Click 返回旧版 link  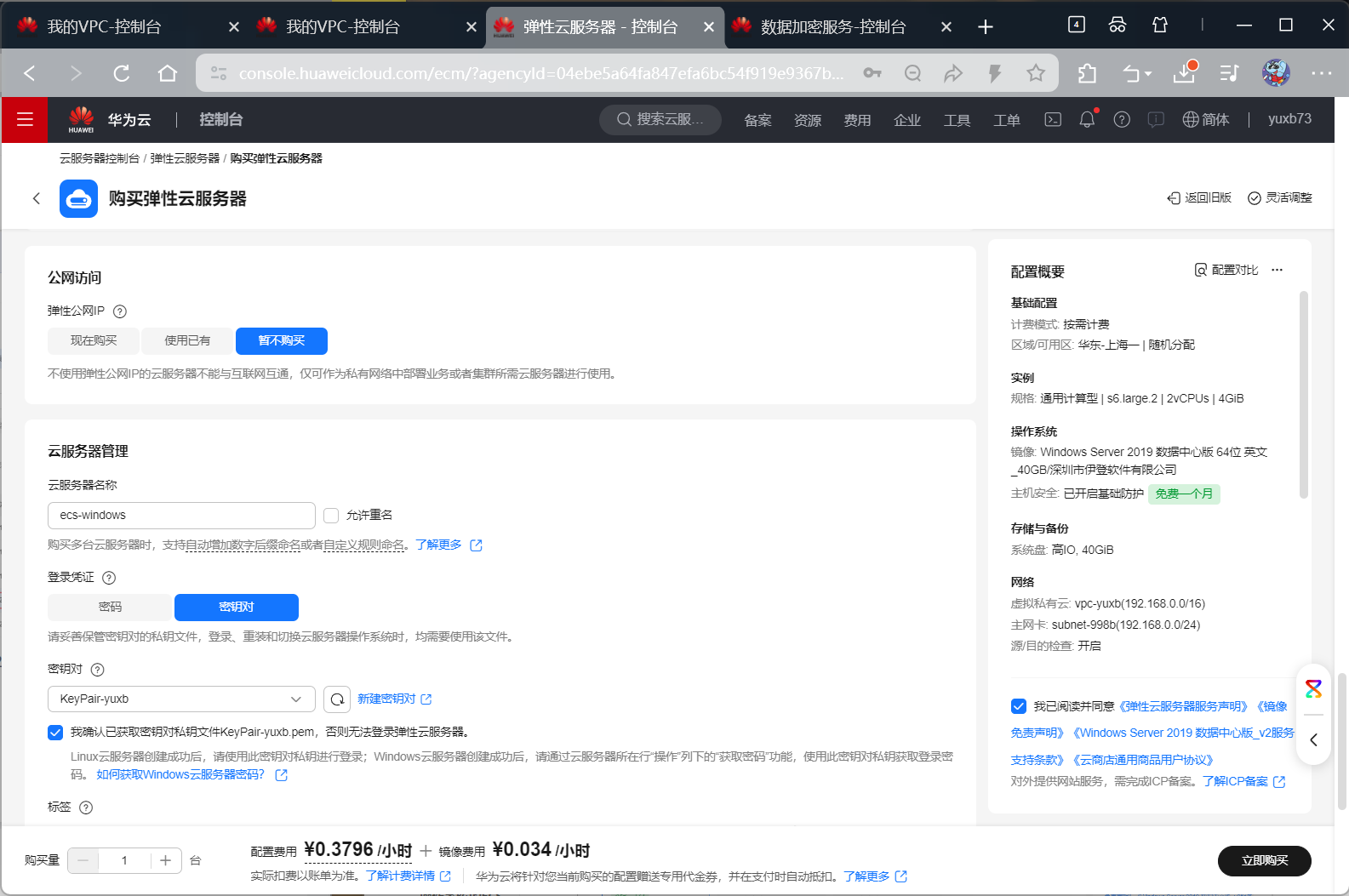pyautogui.click(x=1199, y=198)
